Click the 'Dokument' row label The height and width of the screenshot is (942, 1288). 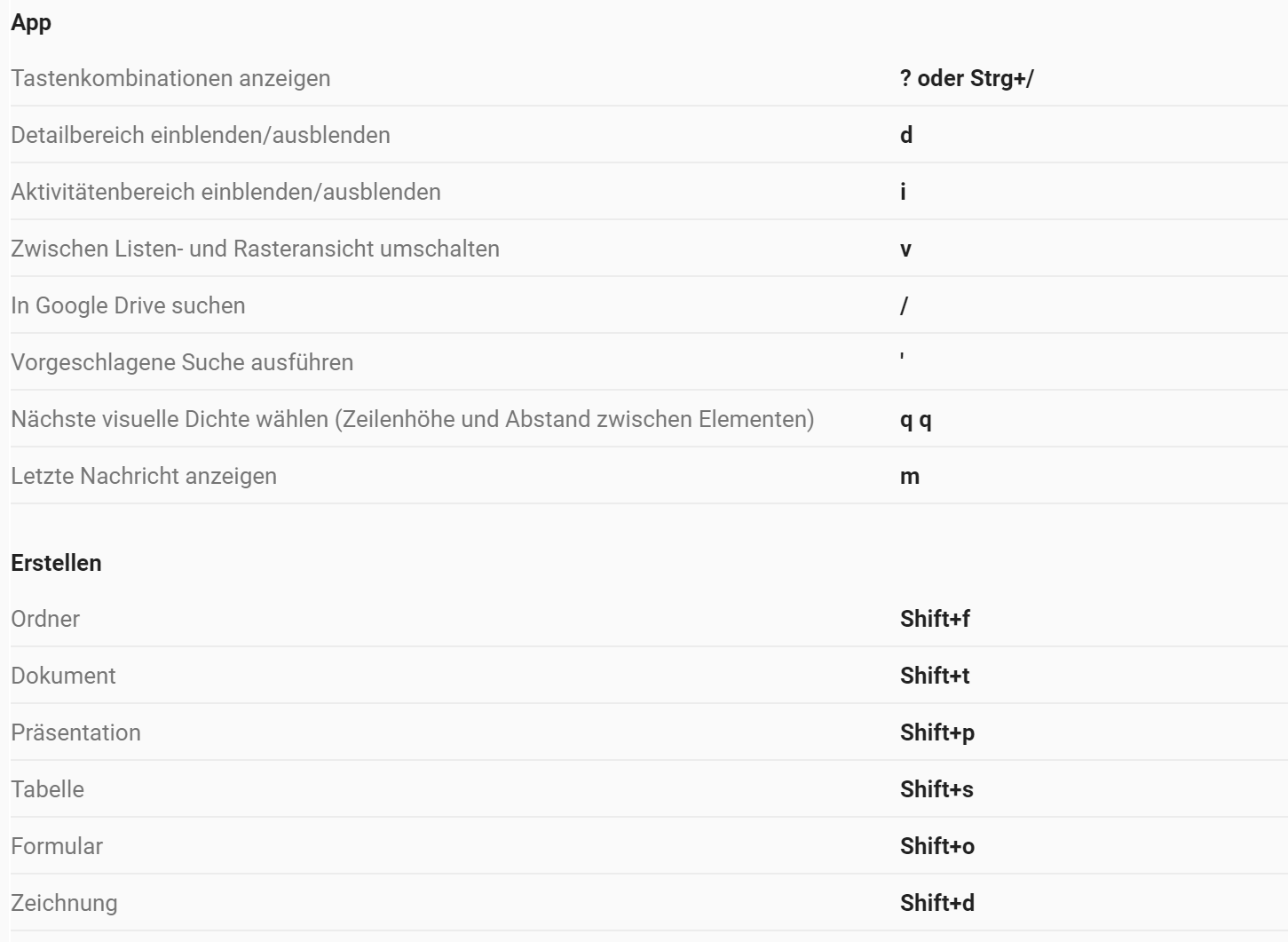pos(63,676)
